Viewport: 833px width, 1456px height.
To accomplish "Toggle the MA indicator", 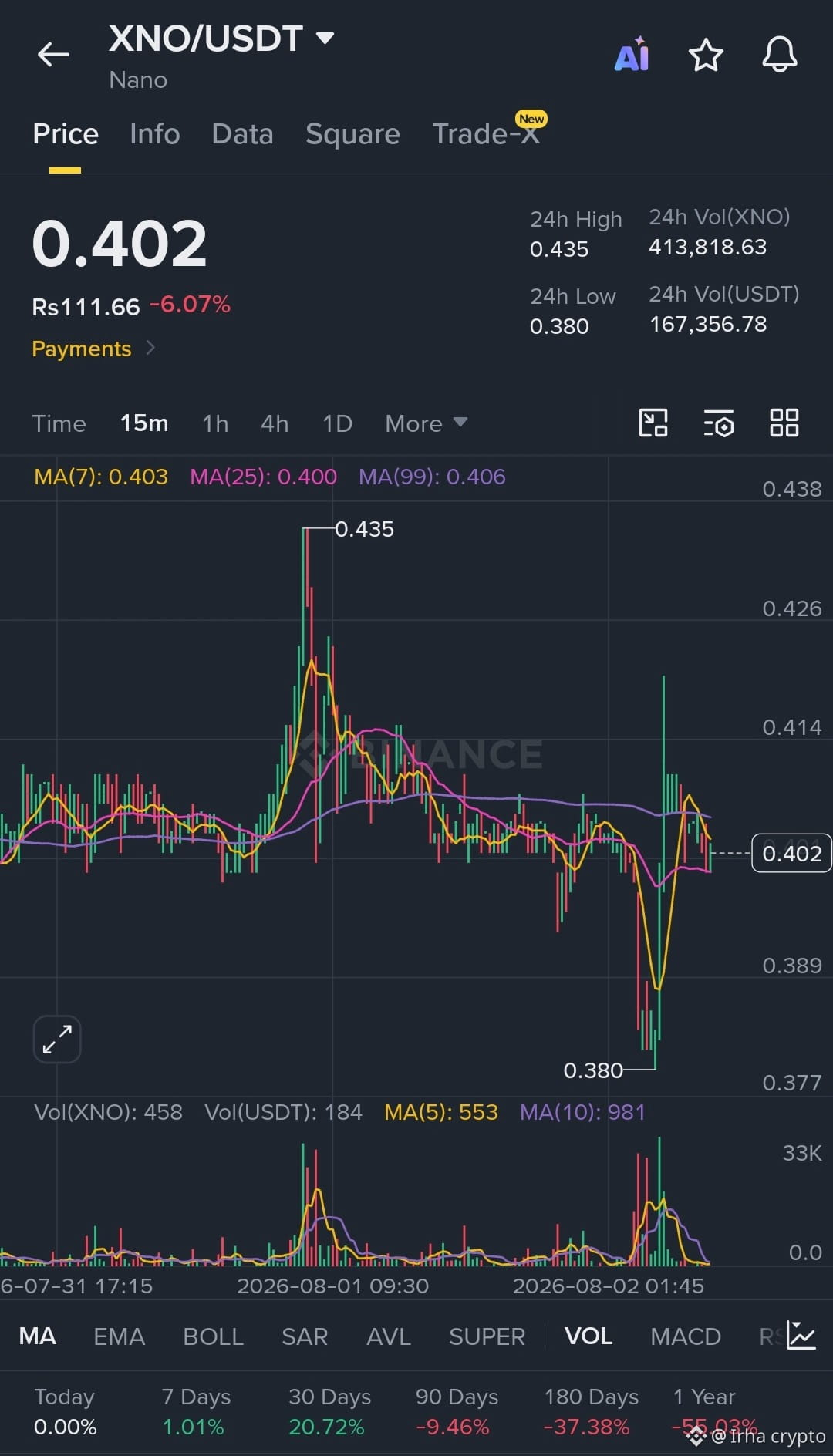I will 37,1336.
